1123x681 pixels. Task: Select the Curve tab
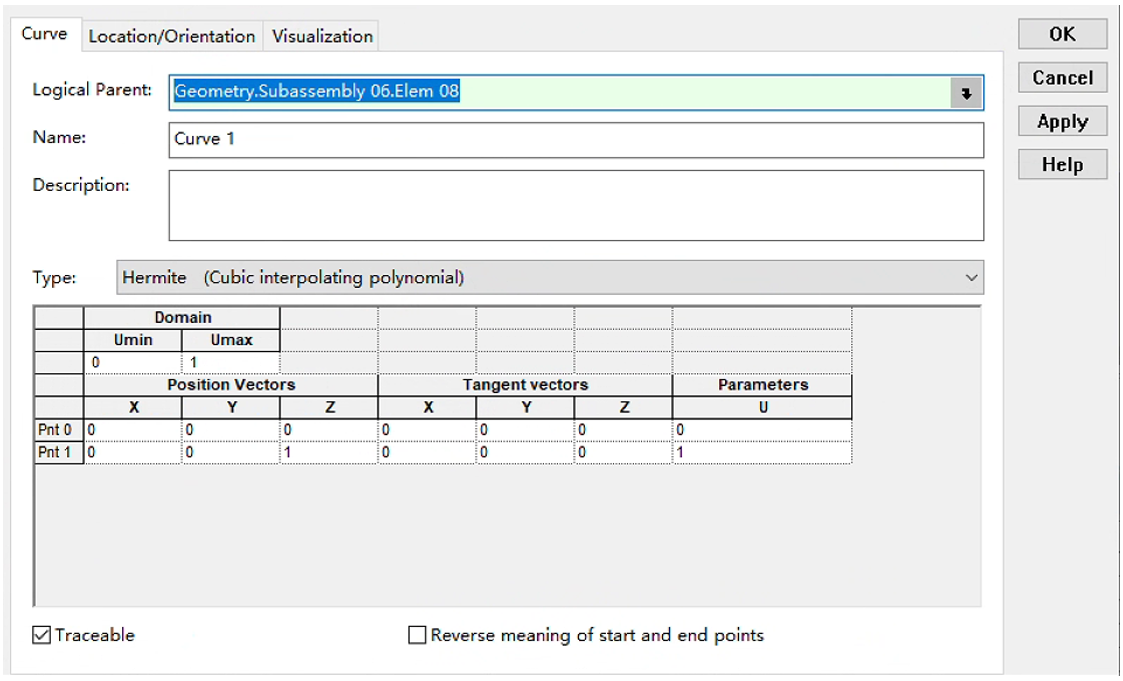44,34
